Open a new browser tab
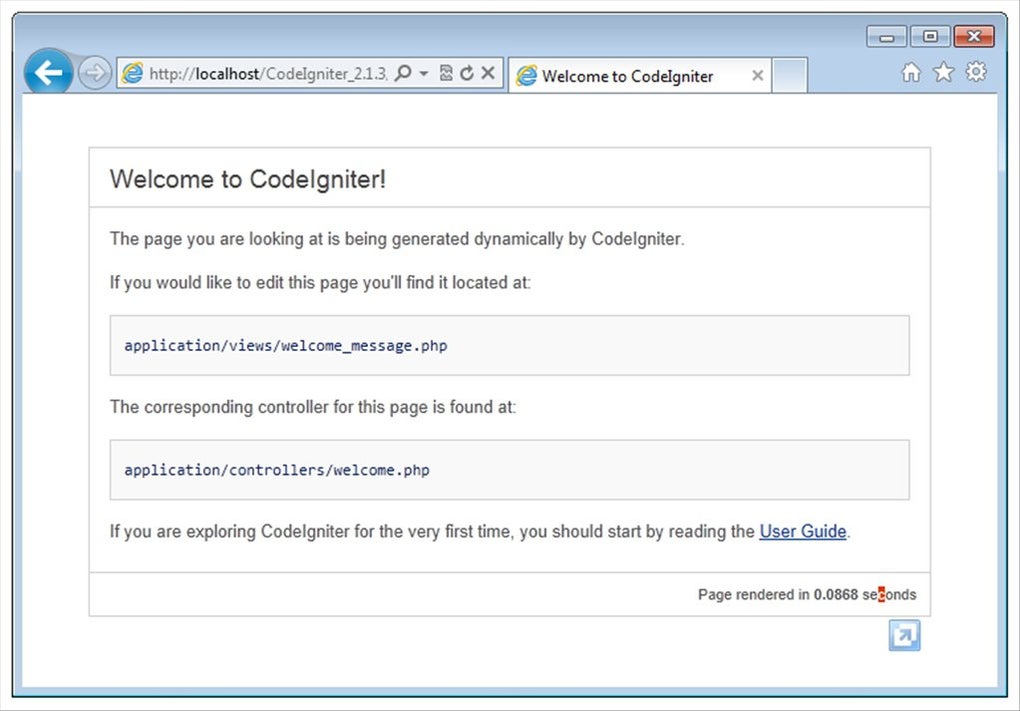 coord(790,75)
